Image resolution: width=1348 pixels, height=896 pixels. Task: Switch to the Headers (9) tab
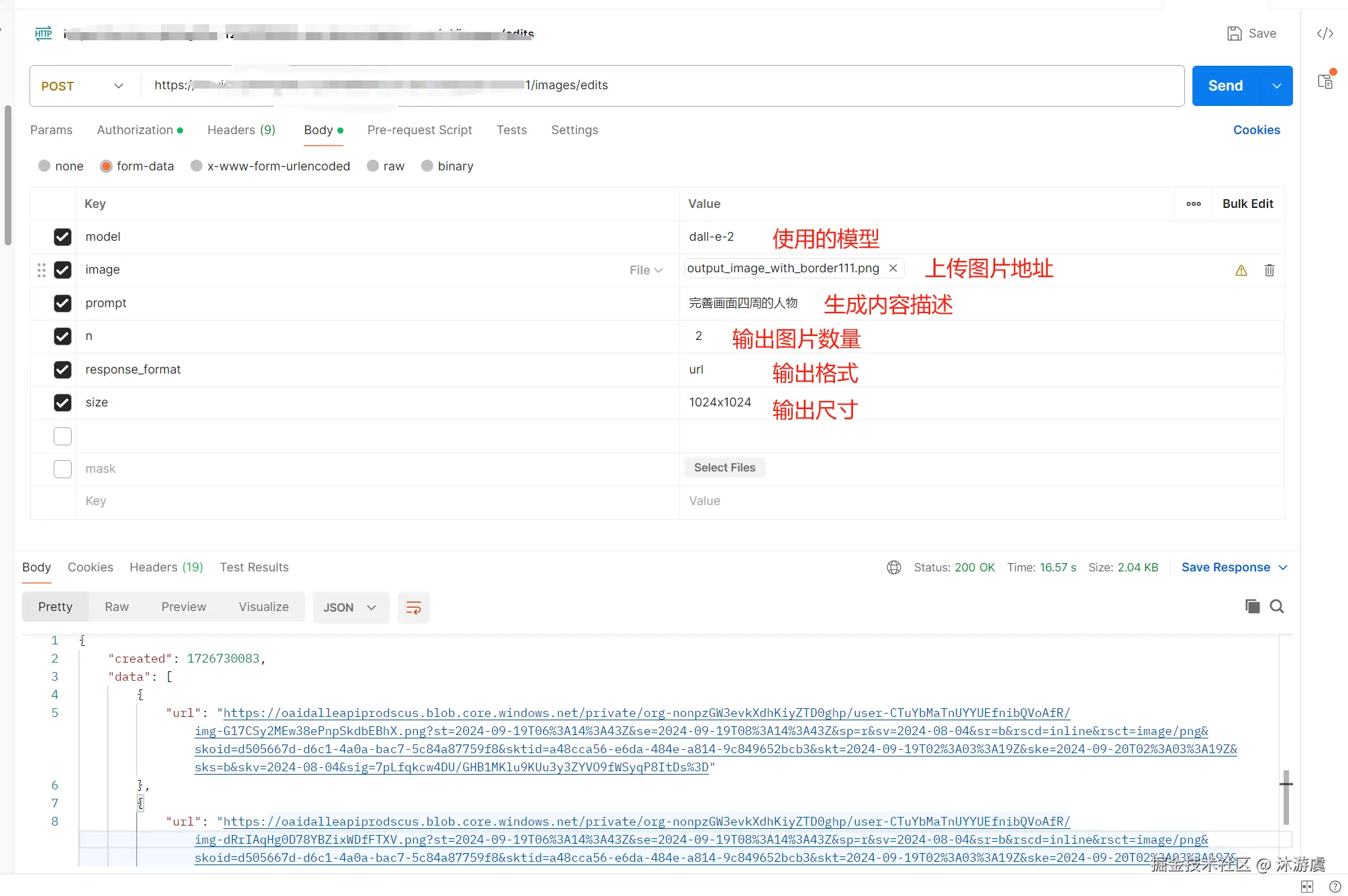click(x=241, y=130)
